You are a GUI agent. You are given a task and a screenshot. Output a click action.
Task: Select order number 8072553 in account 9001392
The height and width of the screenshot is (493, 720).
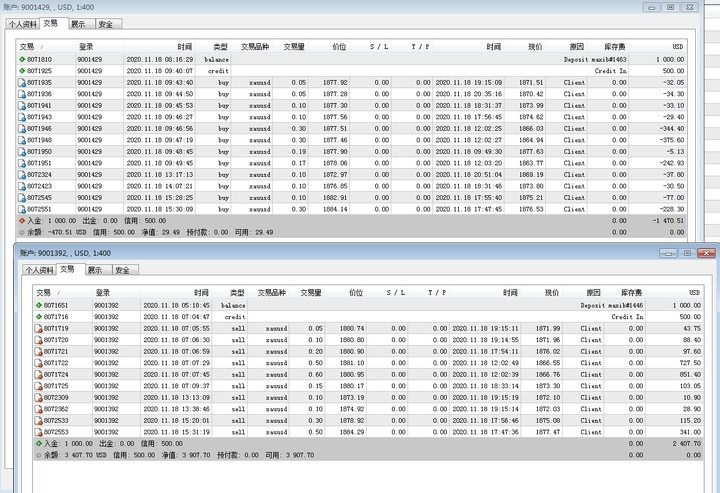(x=56, y=432)
